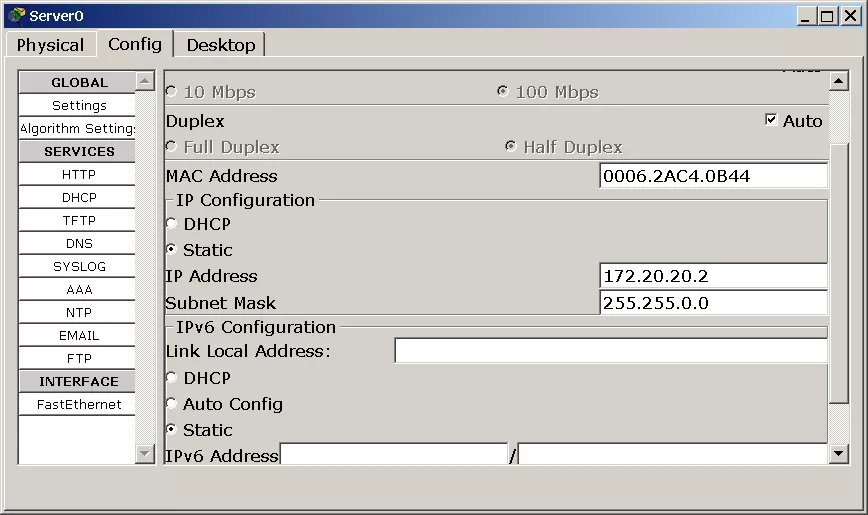Viewport: 868px width, 515px height.
Task: Close the Server0 window
Action: (x=850, y=16)
